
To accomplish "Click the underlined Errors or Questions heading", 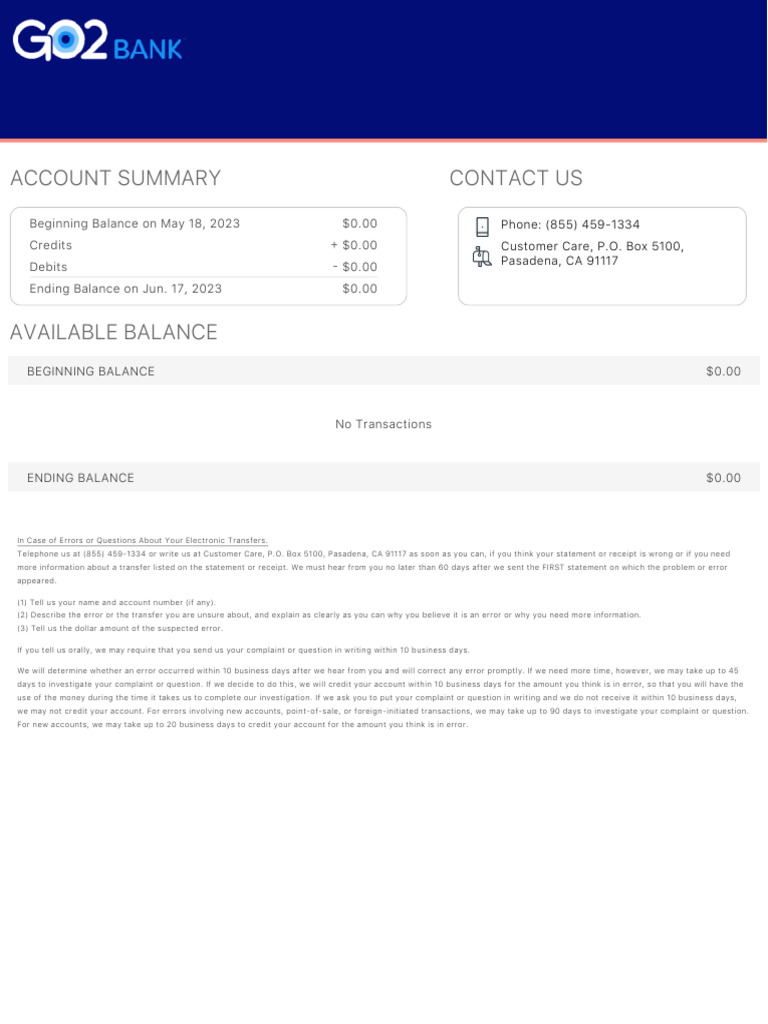I will coord(142,541).
